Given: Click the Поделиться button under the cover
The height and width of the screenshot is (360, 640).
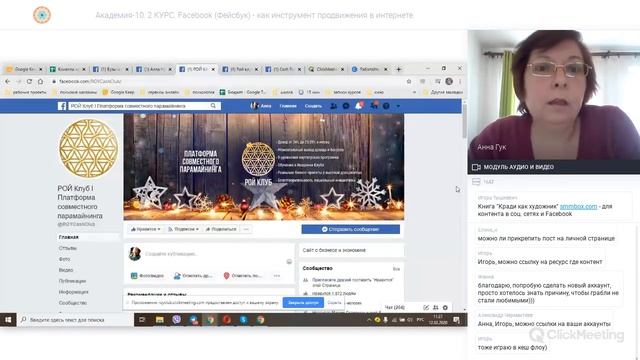Looking at the screenshot, I should 221,229.
